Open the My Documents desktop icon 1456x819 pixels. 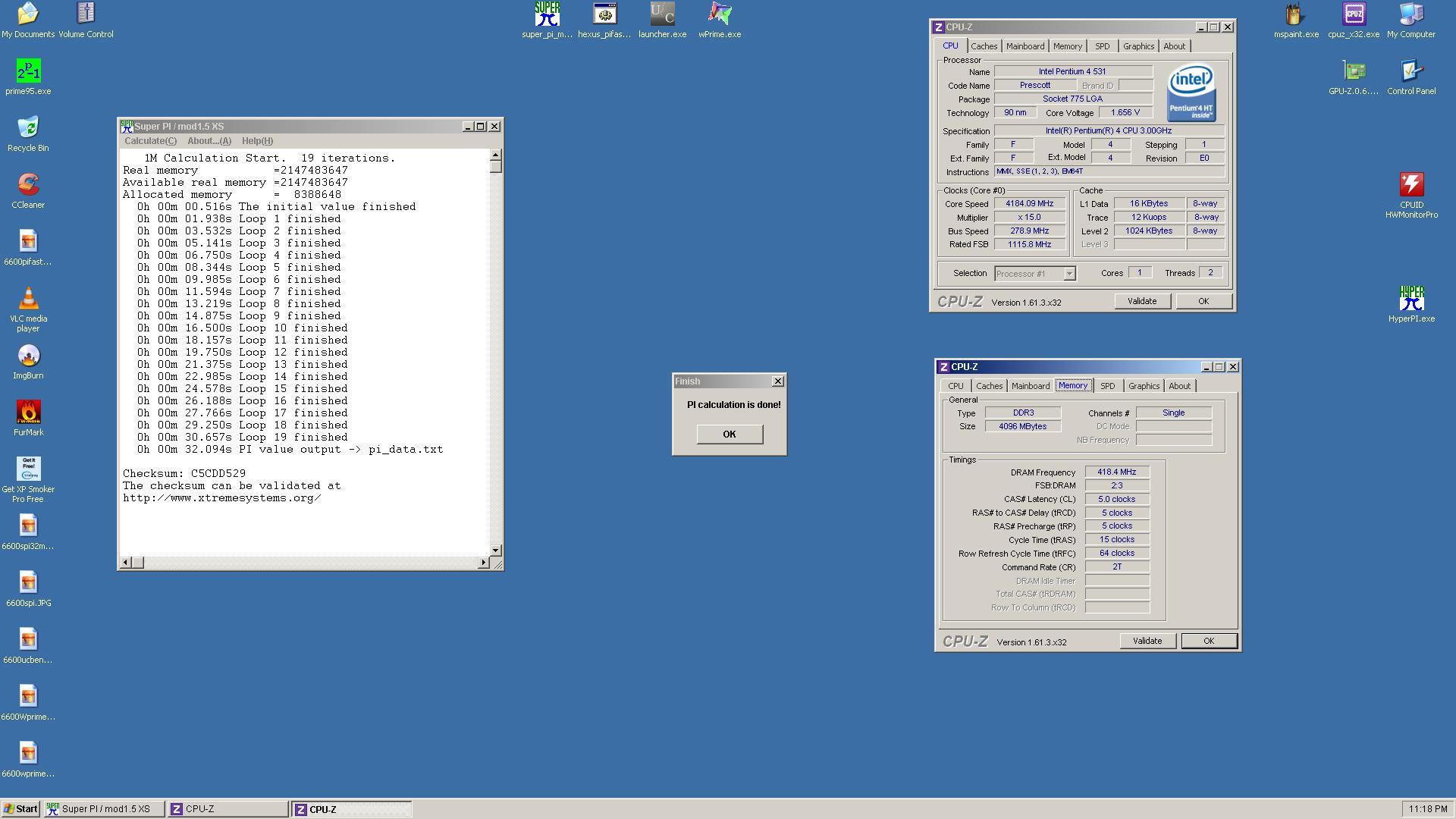point(28,20)
